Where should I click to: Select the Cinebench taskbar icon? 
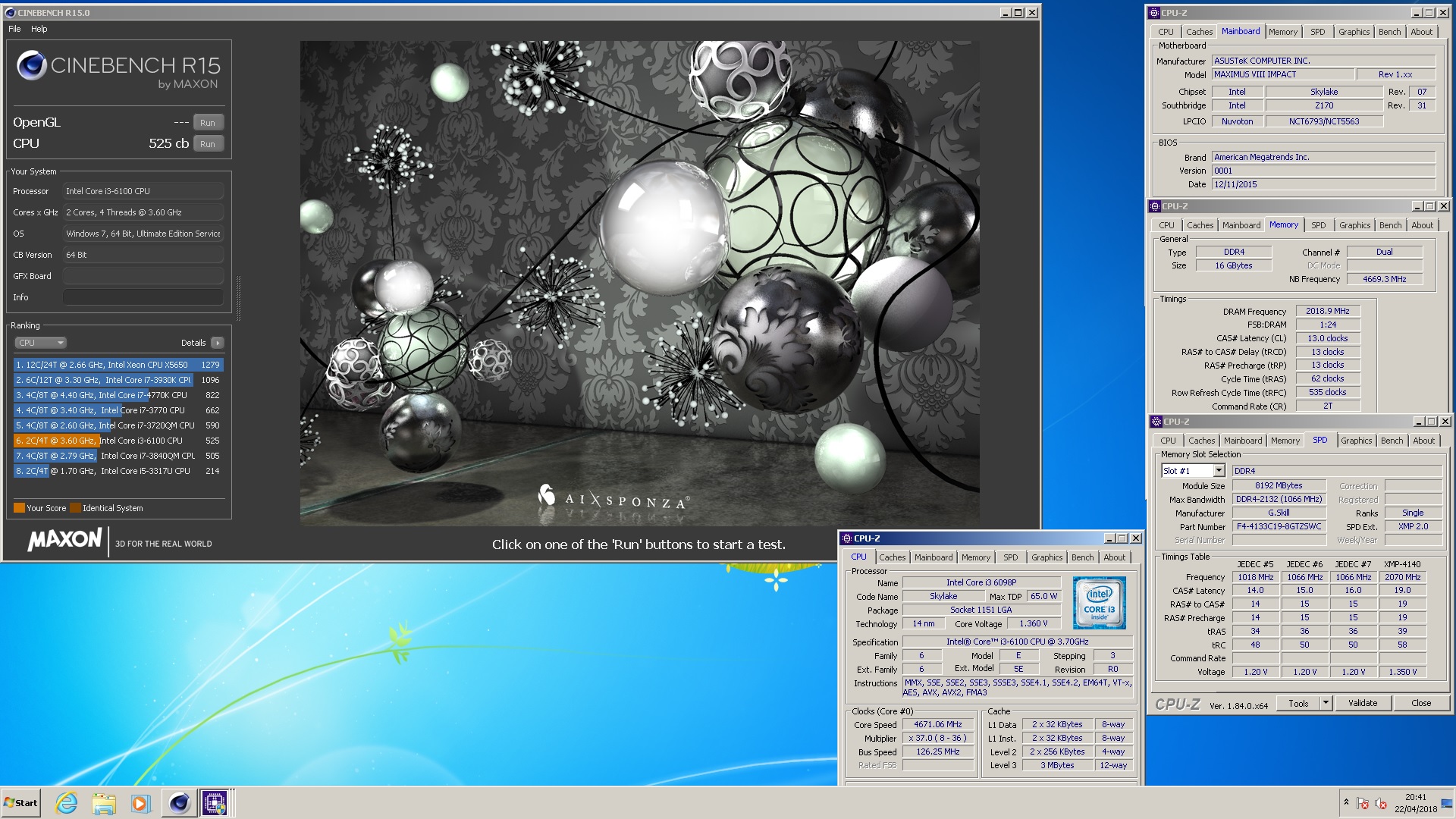coord(179,803)
